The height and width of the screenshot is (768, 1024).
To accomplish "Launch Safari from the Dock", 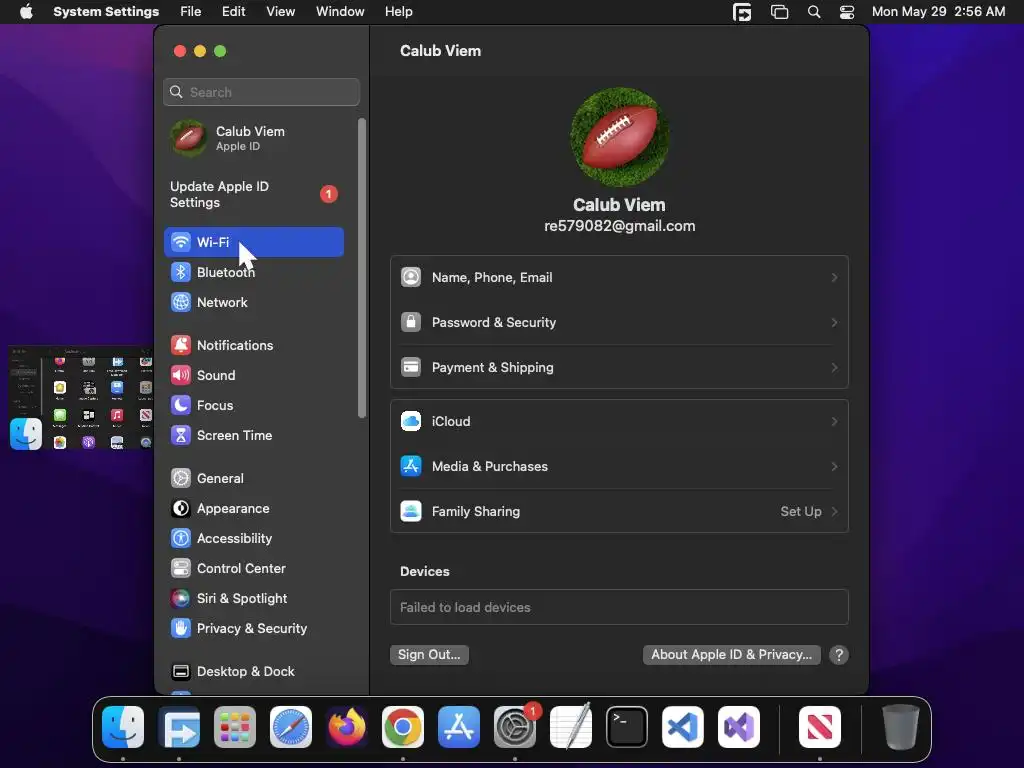I will coord(291,727).
